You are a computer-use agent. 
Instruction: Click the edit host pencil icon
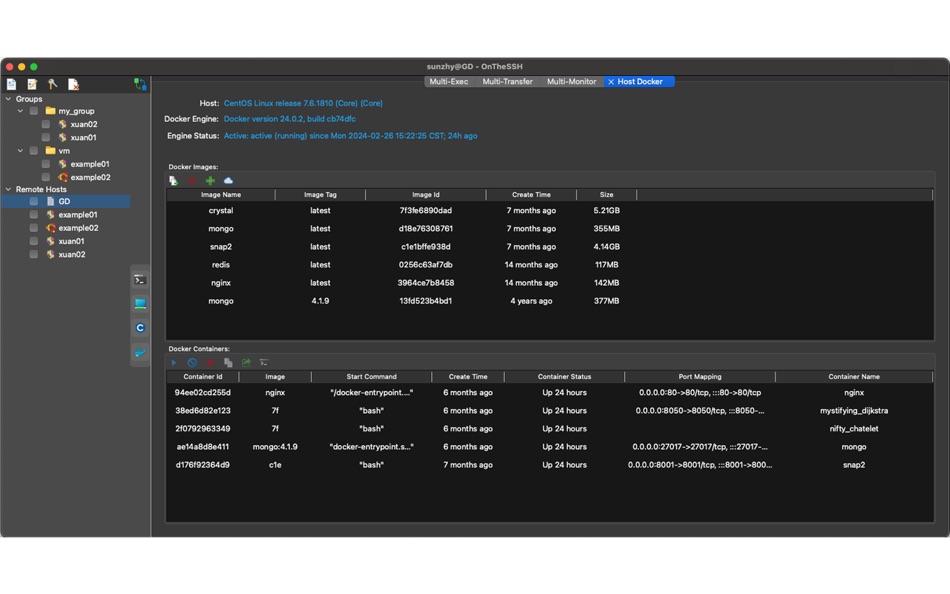pos(32,84)
